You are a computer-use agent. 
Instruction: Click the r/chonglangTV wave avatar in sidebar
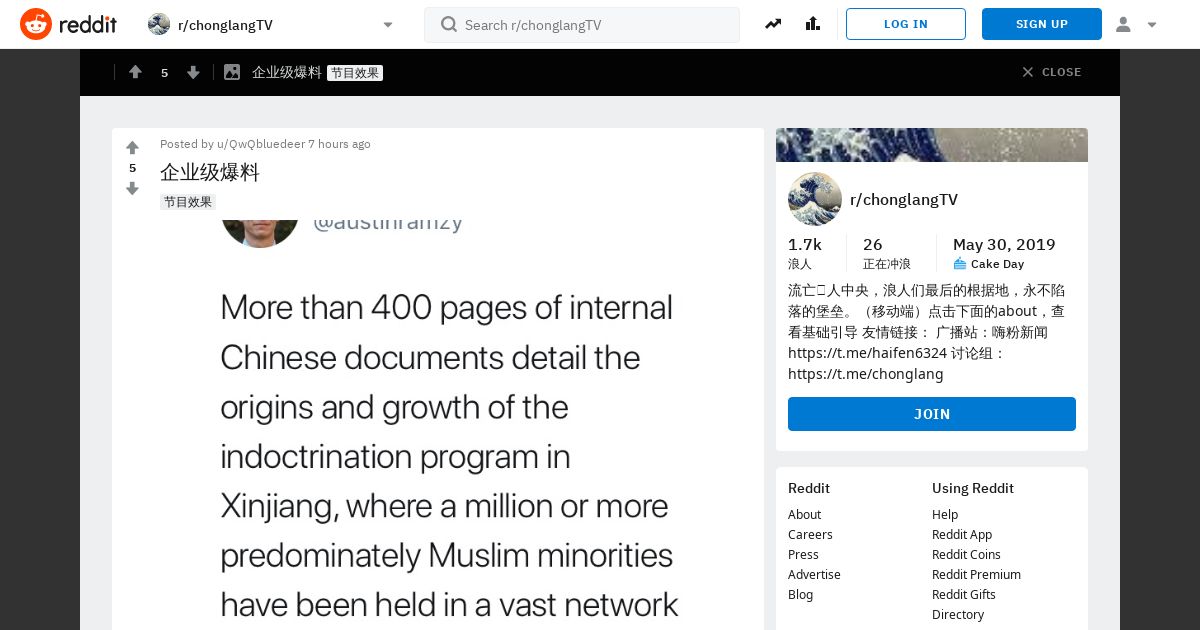pyautogui.click(x=815, y=199)
